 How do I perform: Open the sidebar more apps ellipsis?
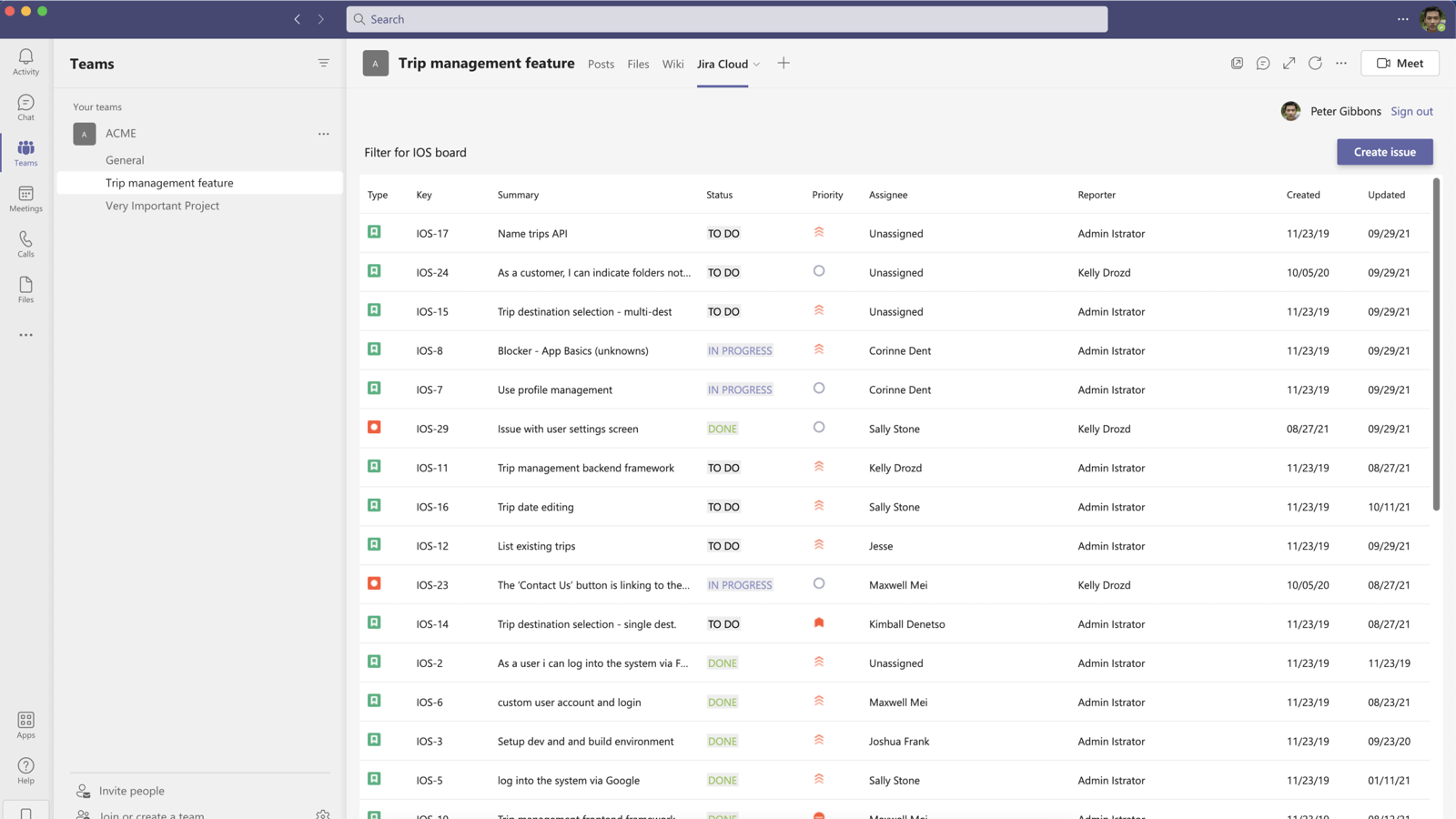(25, 335)
